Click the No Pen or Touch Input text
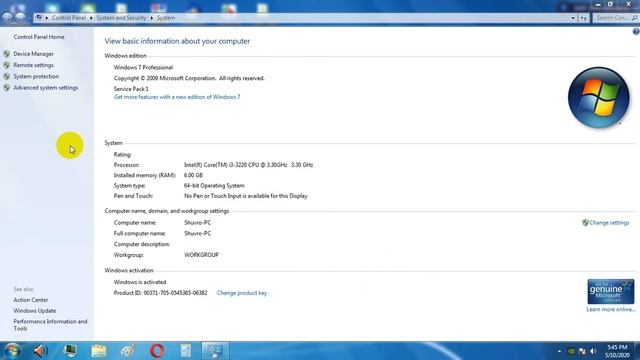Viewport: 640px width, 360px height. [246, 196]
